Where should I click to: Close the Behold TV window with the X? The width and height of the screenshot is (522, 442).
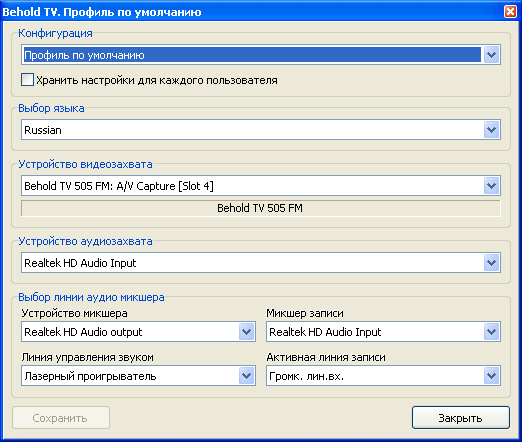(510, 12)
